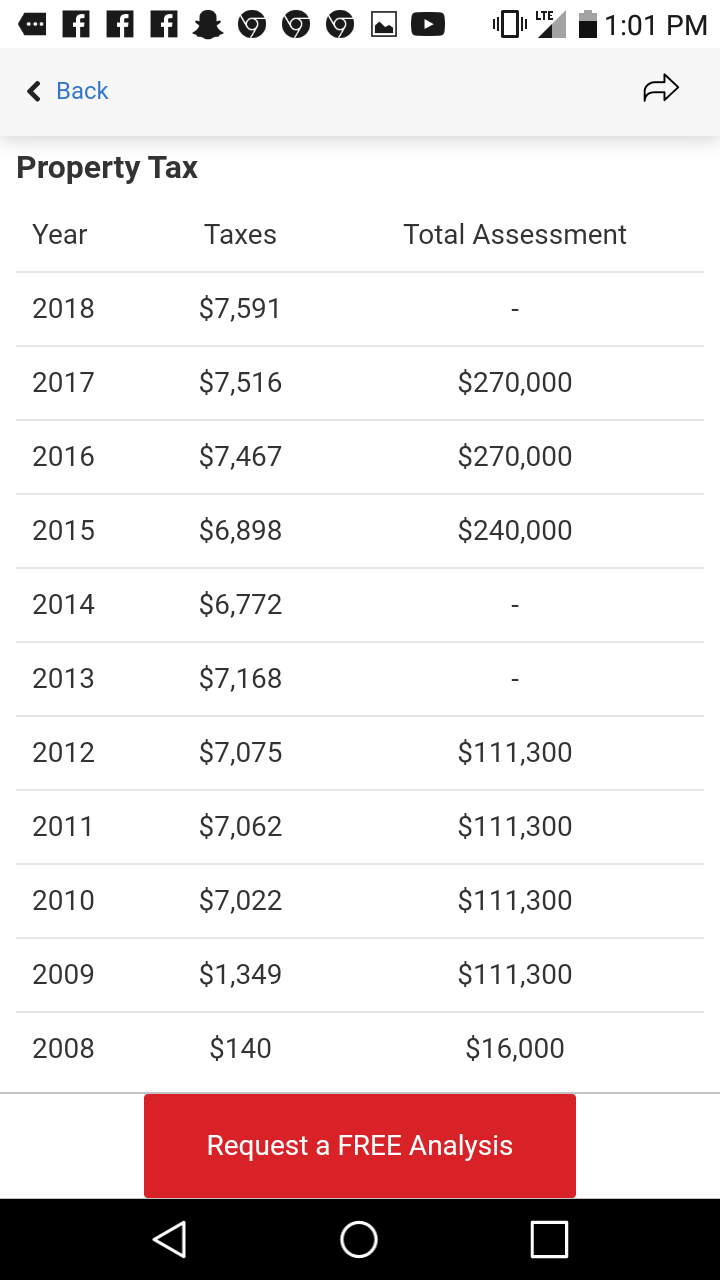Tap the $240,000 assessment for 2015
The height and width of the screenshot is (1280, 720).
tap(515, 531)
